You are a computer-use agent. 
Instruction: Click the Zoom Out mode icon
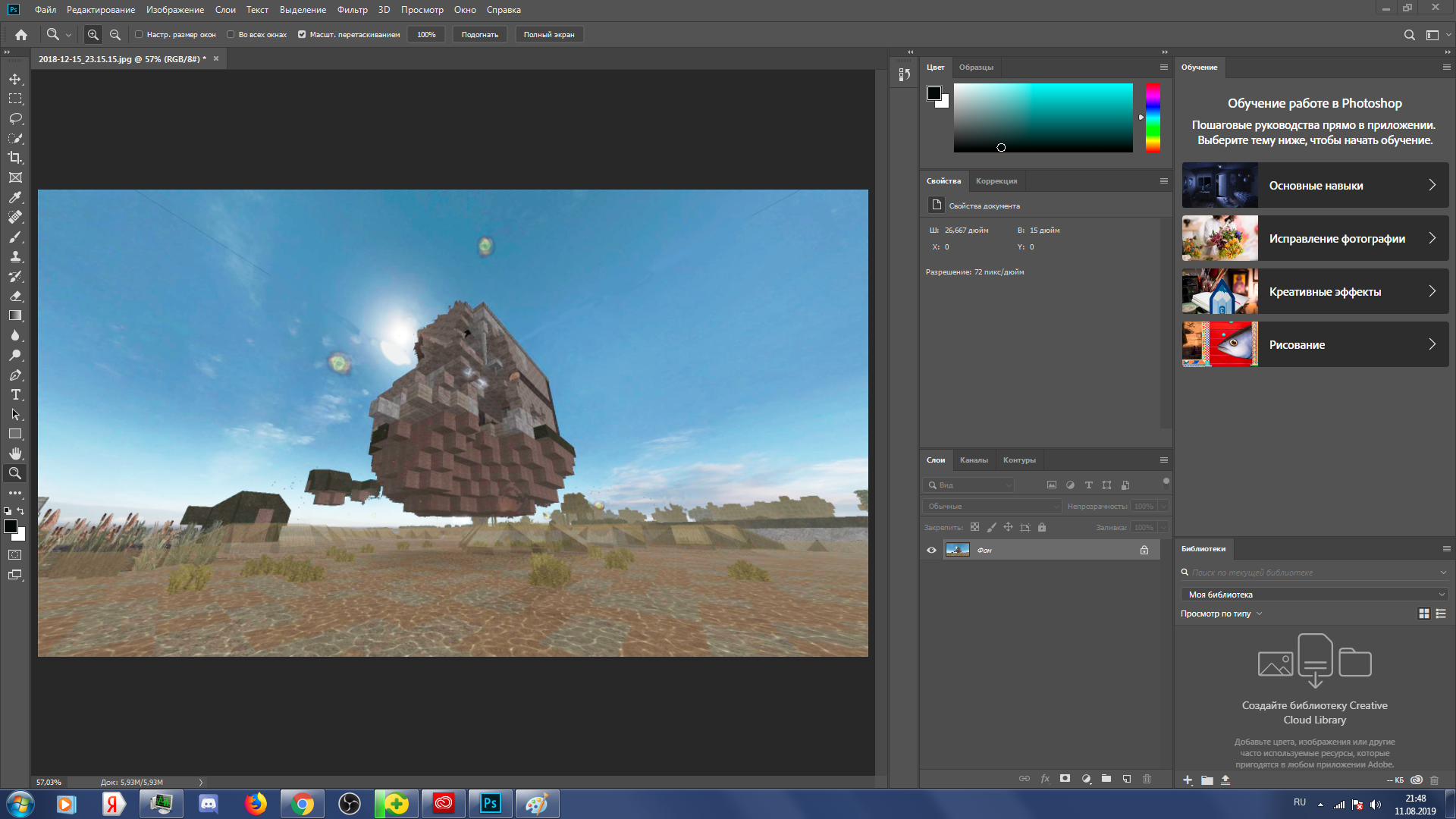[115, 34]
